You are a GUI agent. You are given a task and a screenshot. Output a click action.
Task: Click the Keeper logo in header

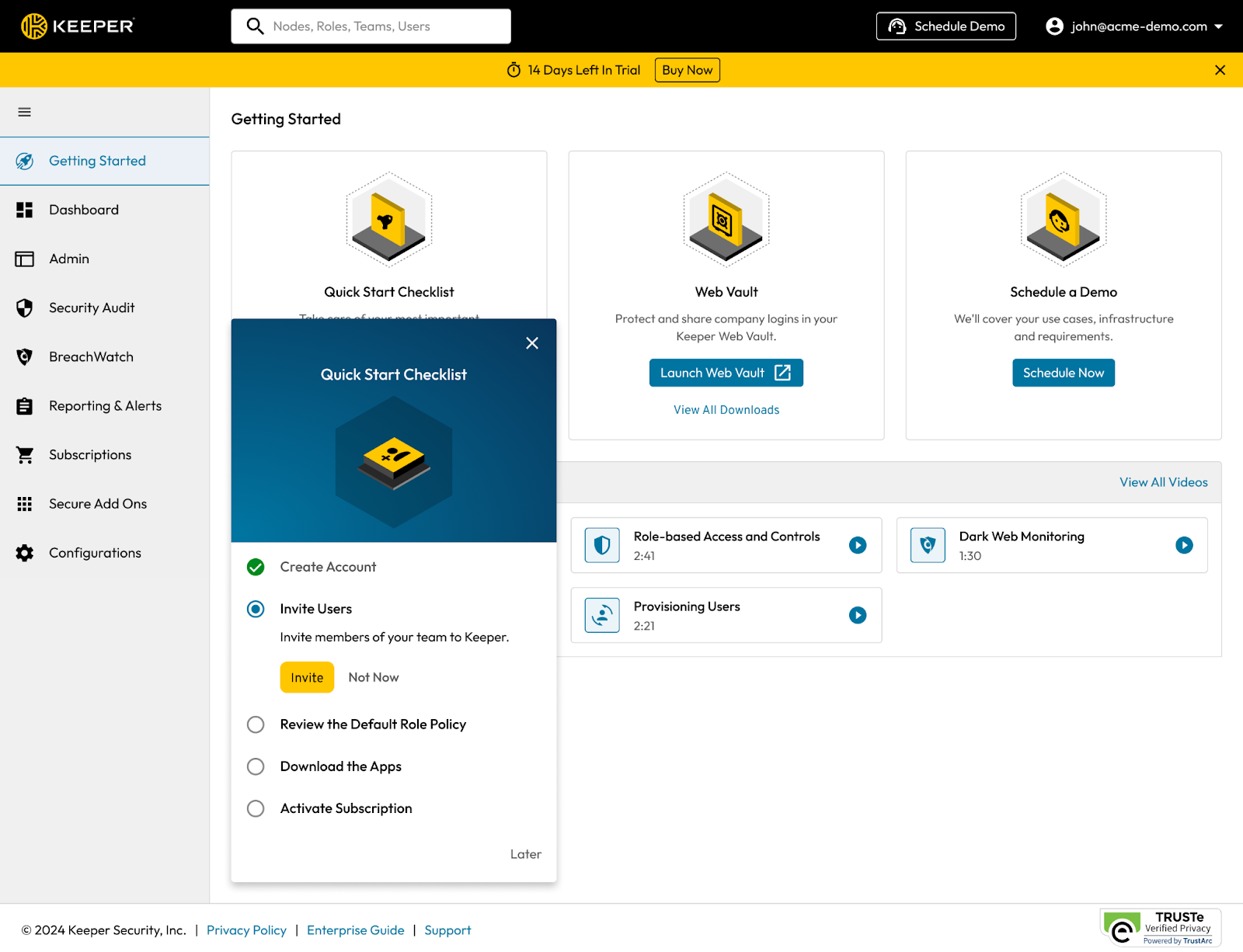click(x=78, y=26)
